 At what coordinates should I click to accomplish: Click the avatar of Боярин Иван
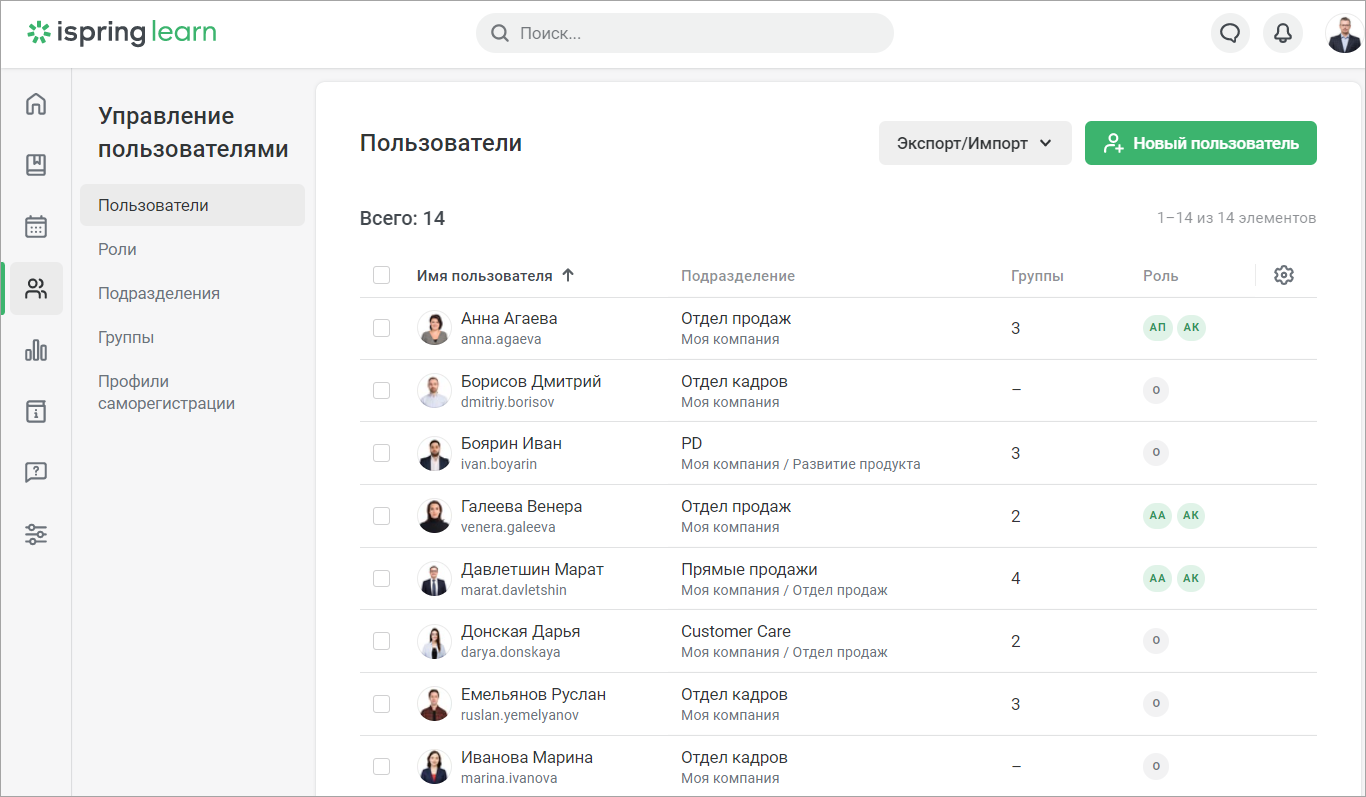pos(434,453)
